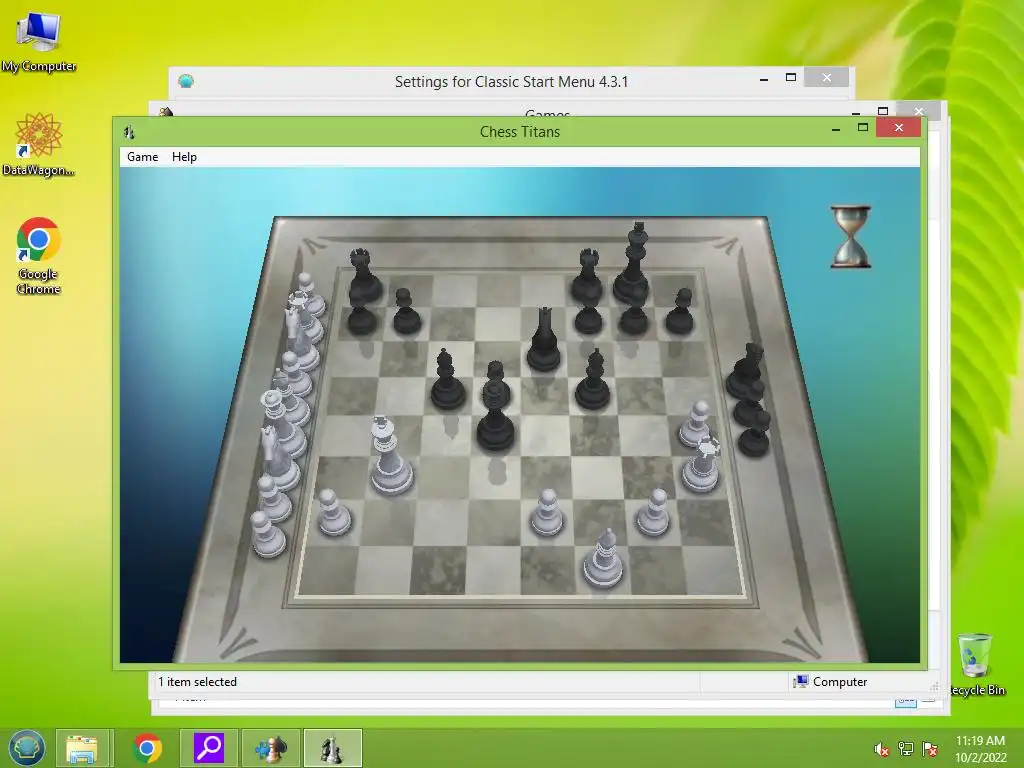
Task: Select the white pawn in the leftmost board column
Action: tap(334, 513)
